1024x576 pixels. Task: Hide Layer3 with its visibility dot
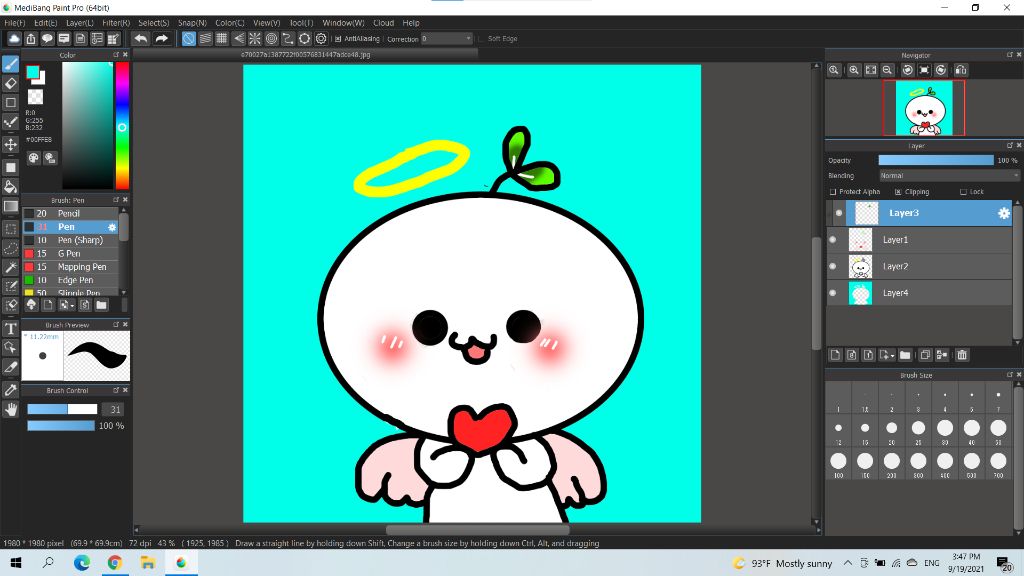tap(839, 213)
